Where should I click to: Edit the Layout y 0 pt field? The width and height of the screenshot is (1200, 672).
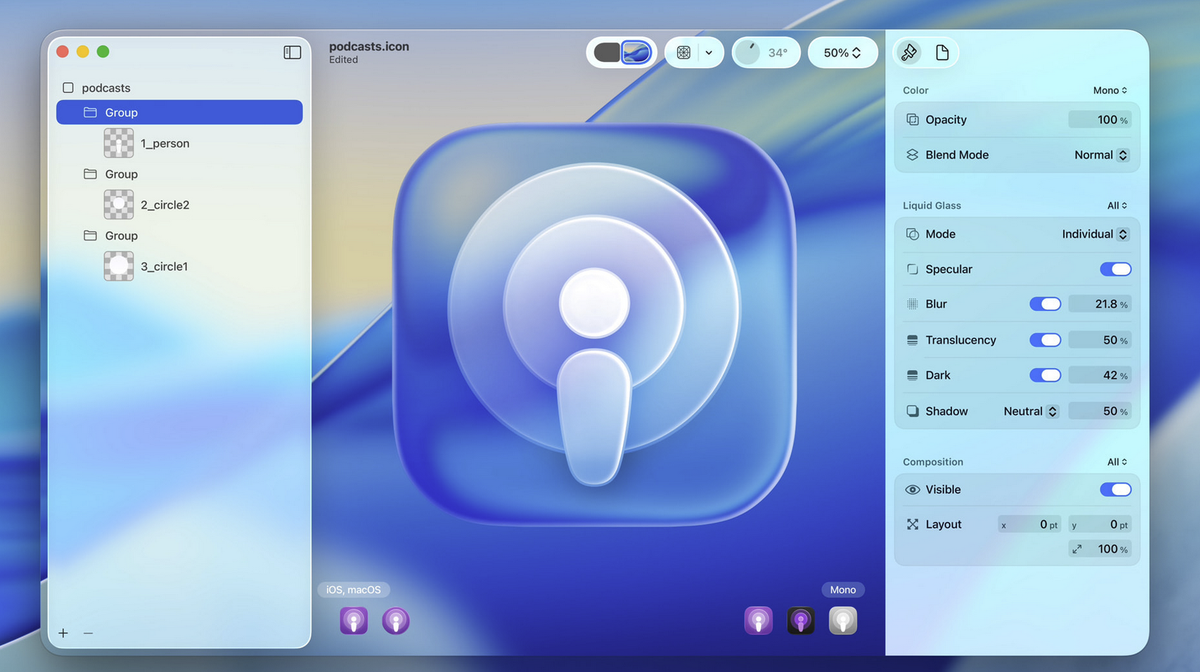pos(1100,524)
